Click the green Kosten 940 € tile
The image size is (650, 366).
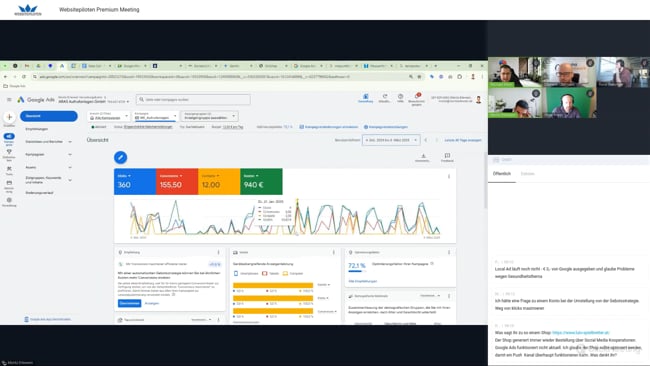[261, 182]
